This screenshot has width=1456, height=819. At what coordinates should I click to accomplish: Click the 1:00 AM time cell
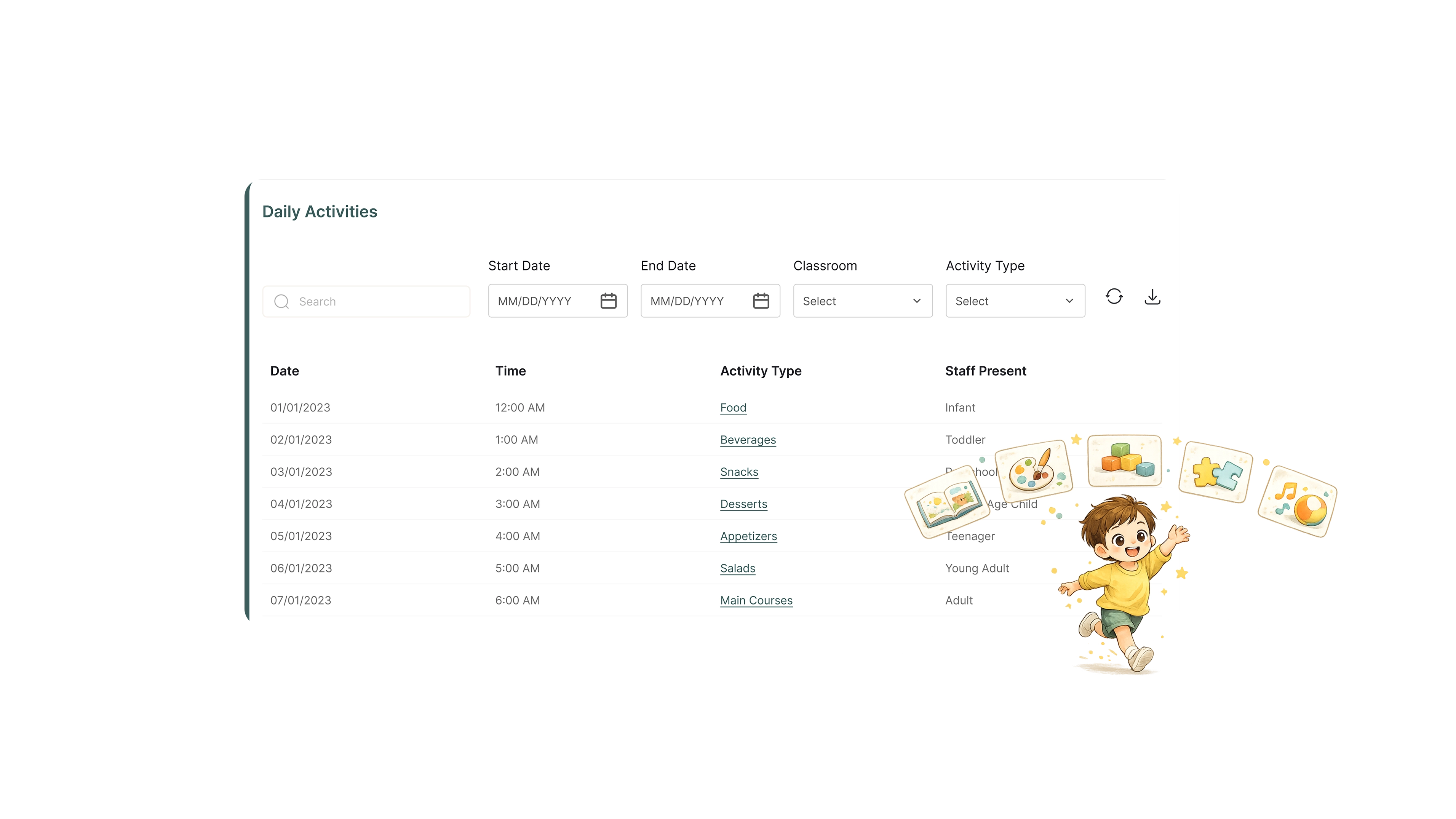pyautogui.click(x=516, y=440)
